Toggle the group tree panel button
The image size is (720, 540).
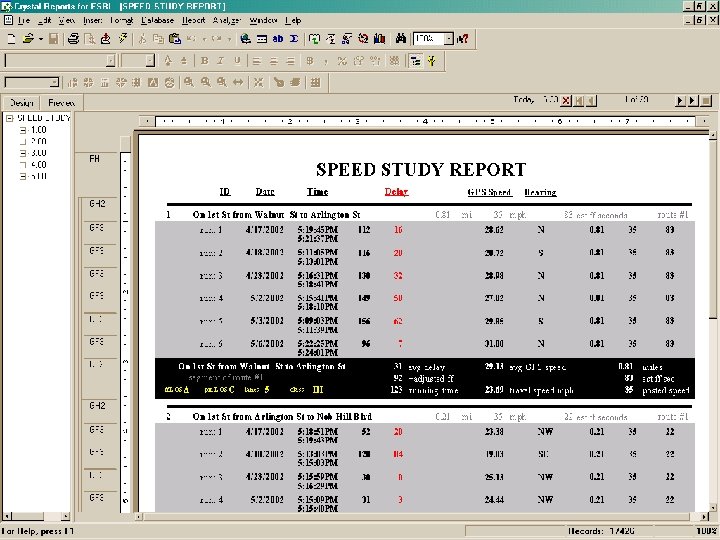click(415, 61)
